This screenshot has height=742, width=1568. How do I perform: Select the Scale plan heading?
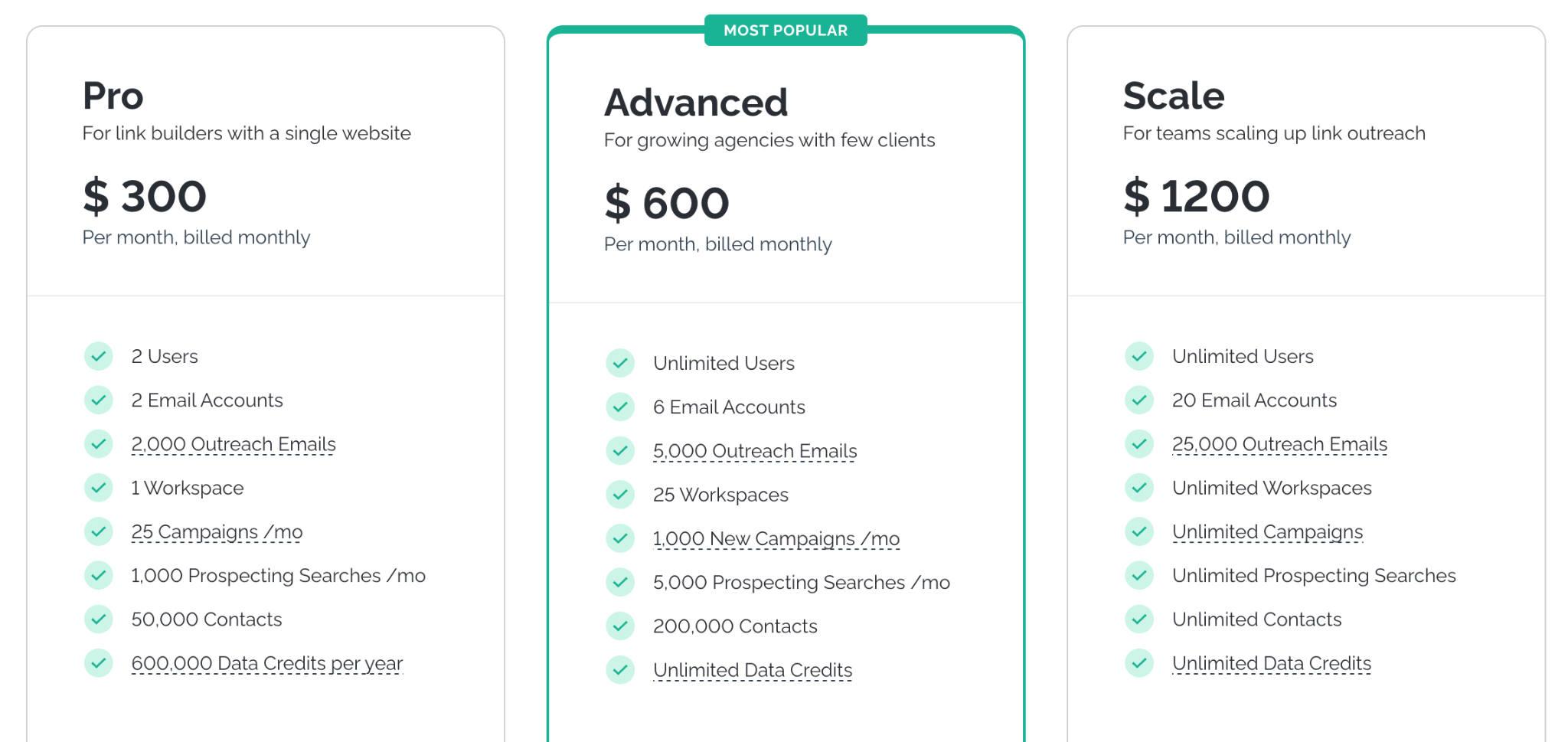tap(1174, 96)
